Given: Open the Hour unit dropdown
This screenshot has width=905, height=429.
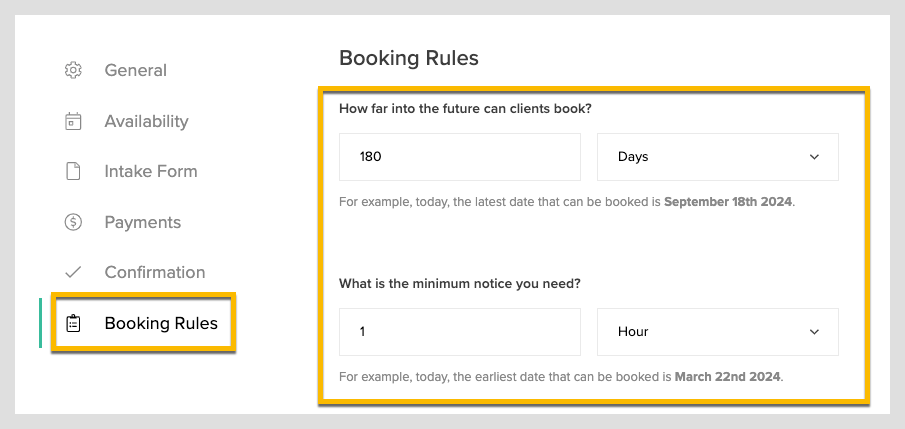Looking at the screenshot, I should (x=717, y=332).
